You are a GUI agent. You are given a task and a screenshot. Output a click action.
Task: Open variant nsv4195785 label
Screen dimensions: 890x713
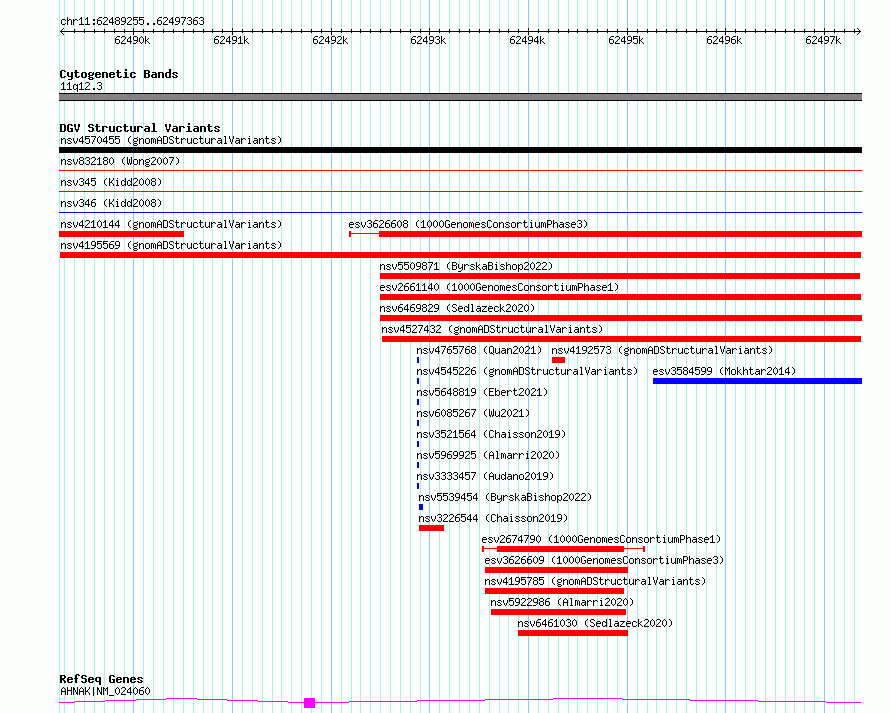(x=595, y=581)
